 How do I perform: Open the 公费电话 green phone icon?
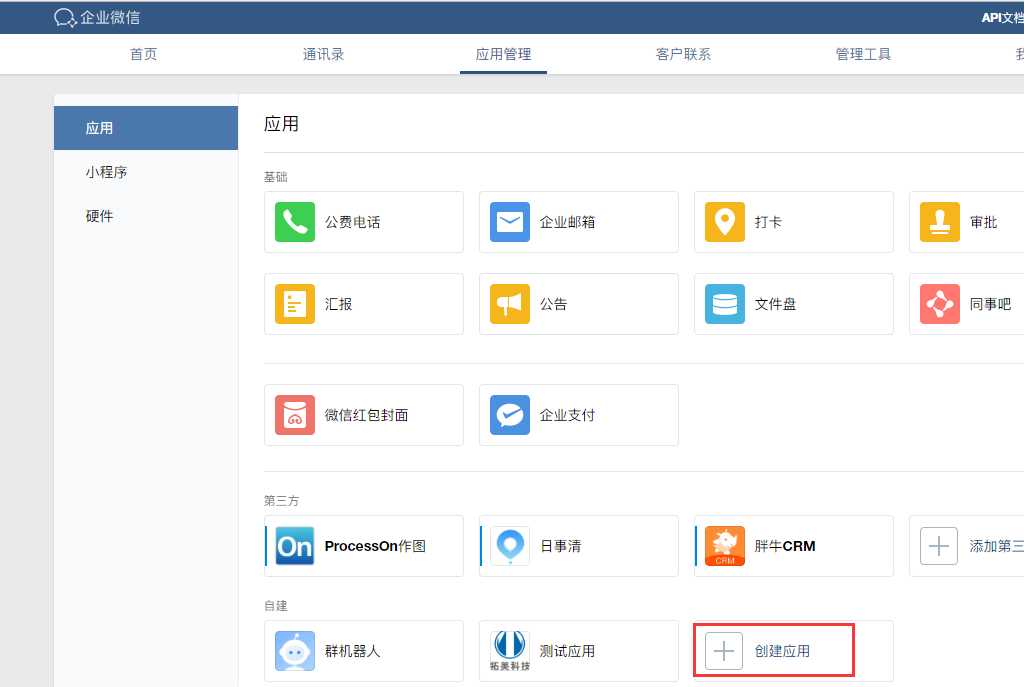tap(295, 222)
